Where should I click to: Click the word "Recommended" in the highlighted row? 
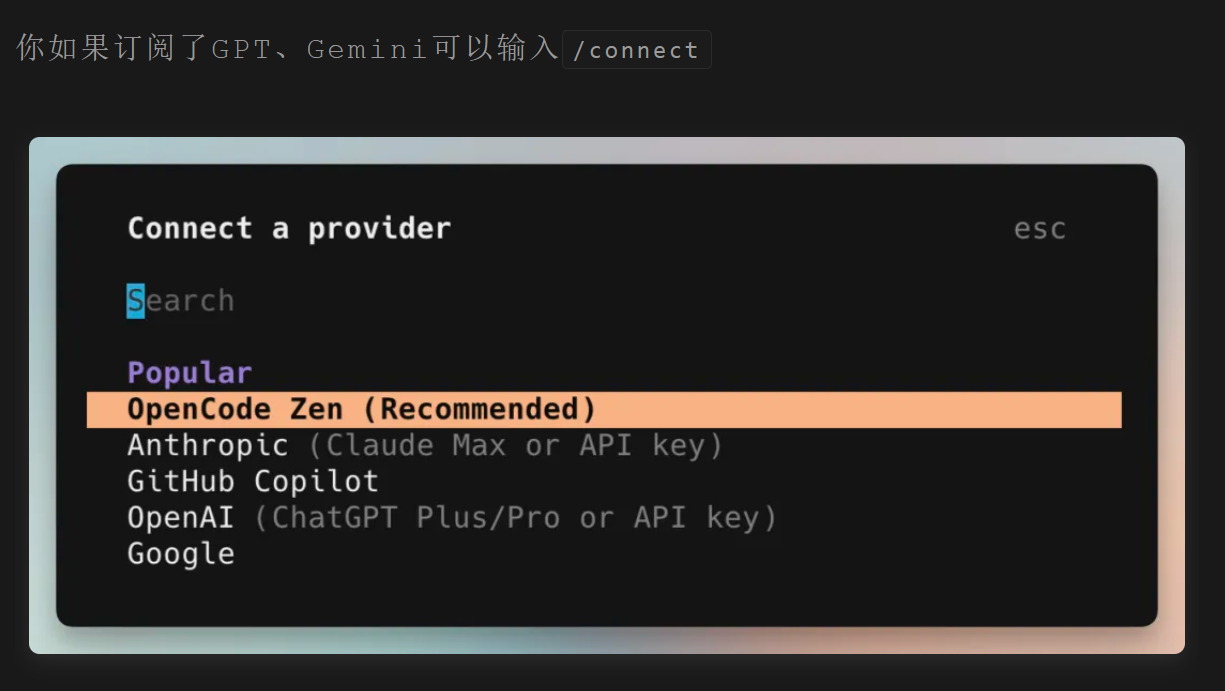coord(478,409)
